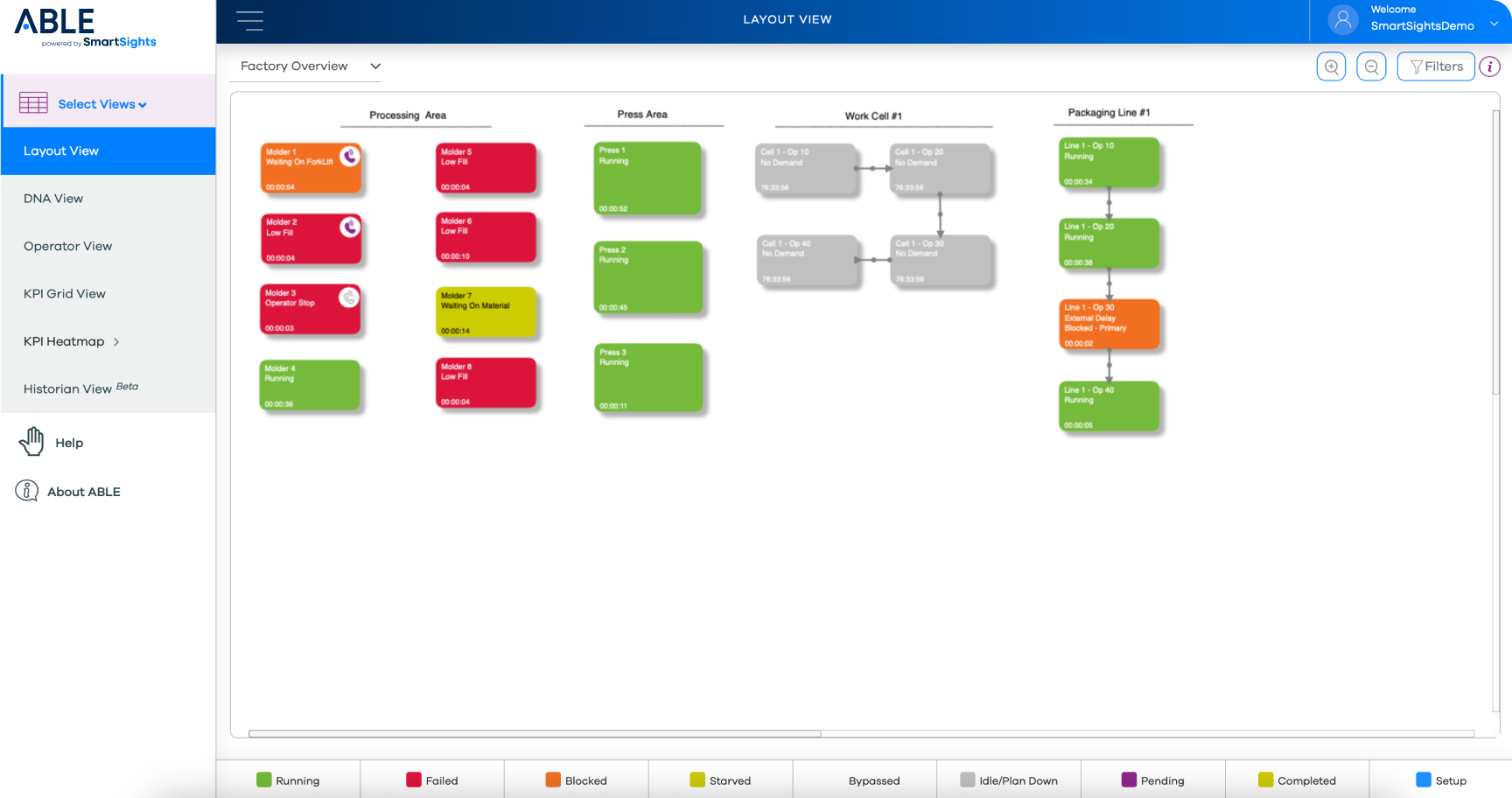Click the user profile avatar icon
The image size is (1512, 798).
(x=1342, y=19)
